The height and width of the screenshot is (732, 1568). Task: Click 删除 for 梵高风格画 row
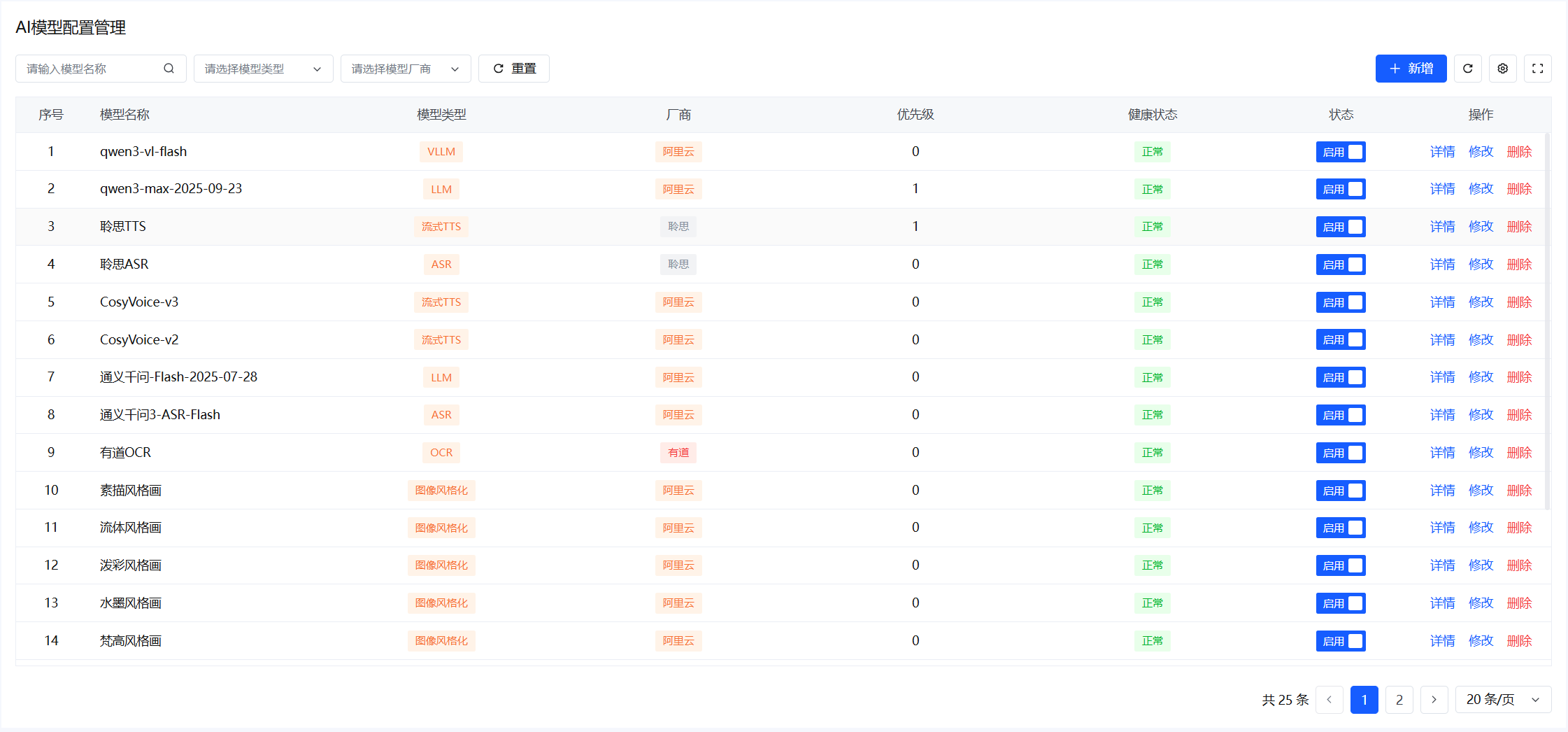pos(1519,641)
